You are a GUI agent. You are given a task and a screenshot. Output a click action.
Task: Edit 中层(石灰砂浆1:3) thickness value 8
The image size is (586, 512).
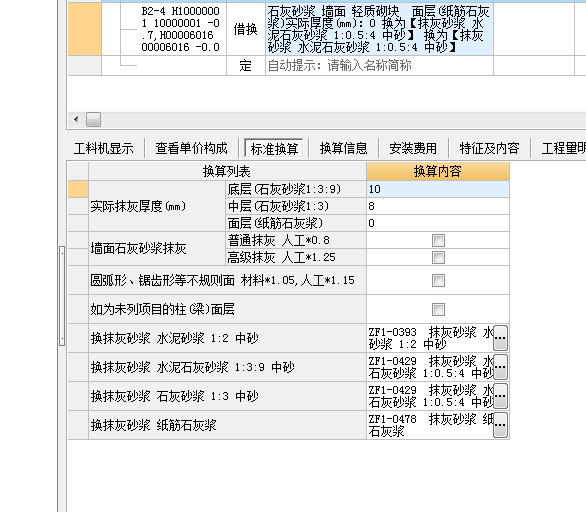[438, 206]
